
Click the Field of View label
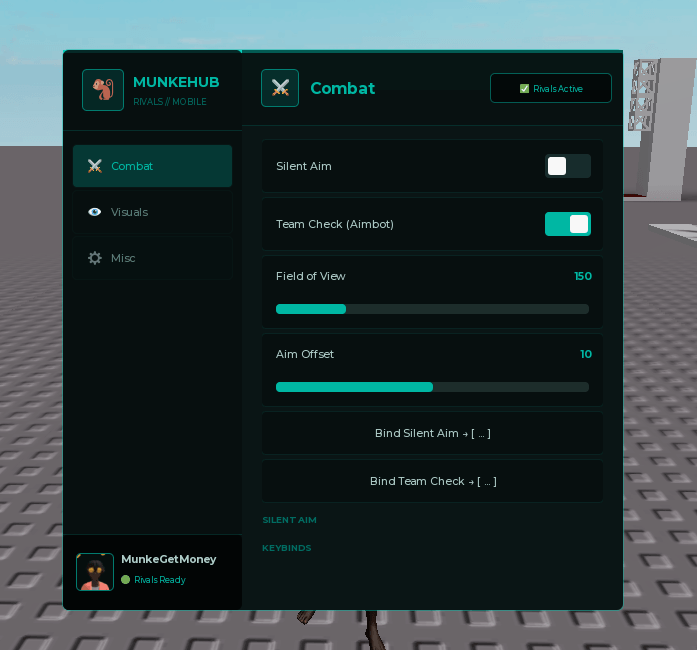point(311,276)
